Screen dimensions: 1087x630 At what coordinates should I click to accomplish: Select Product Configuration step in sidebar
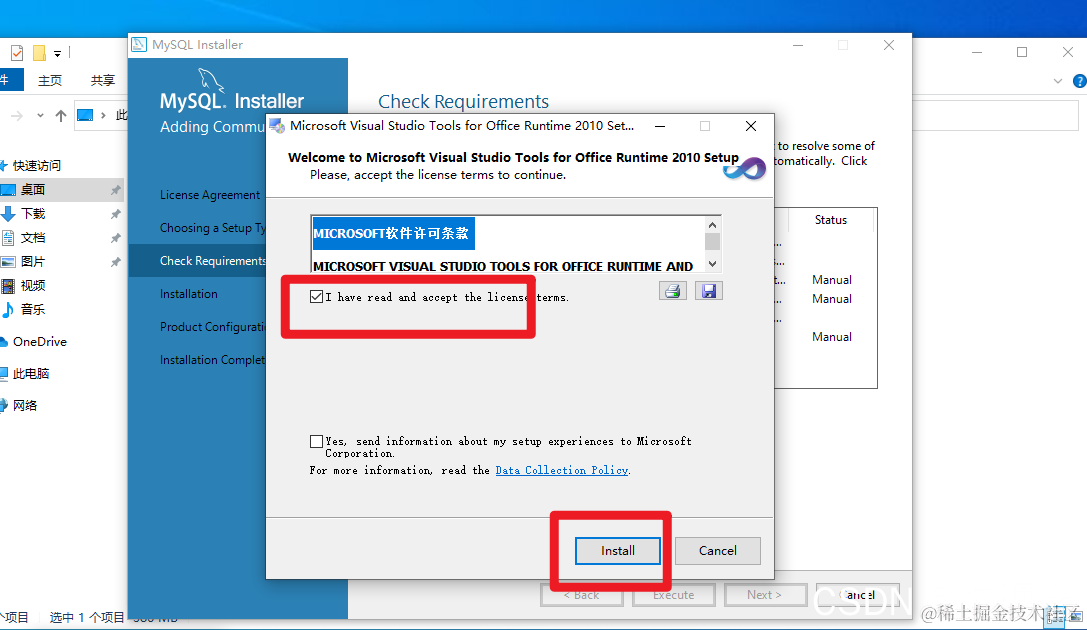pos(213,326)
